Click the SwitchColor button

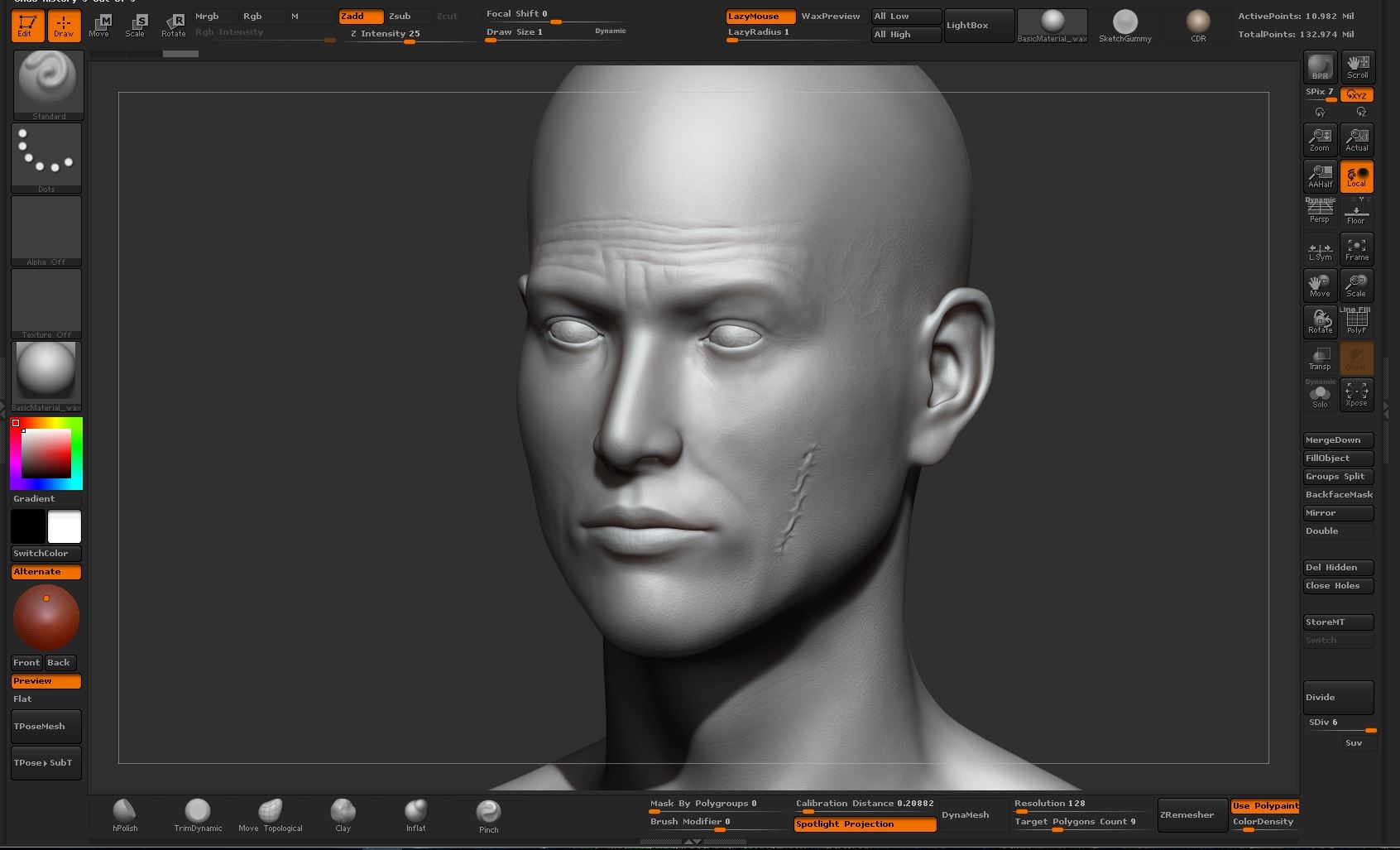point(46,554)
